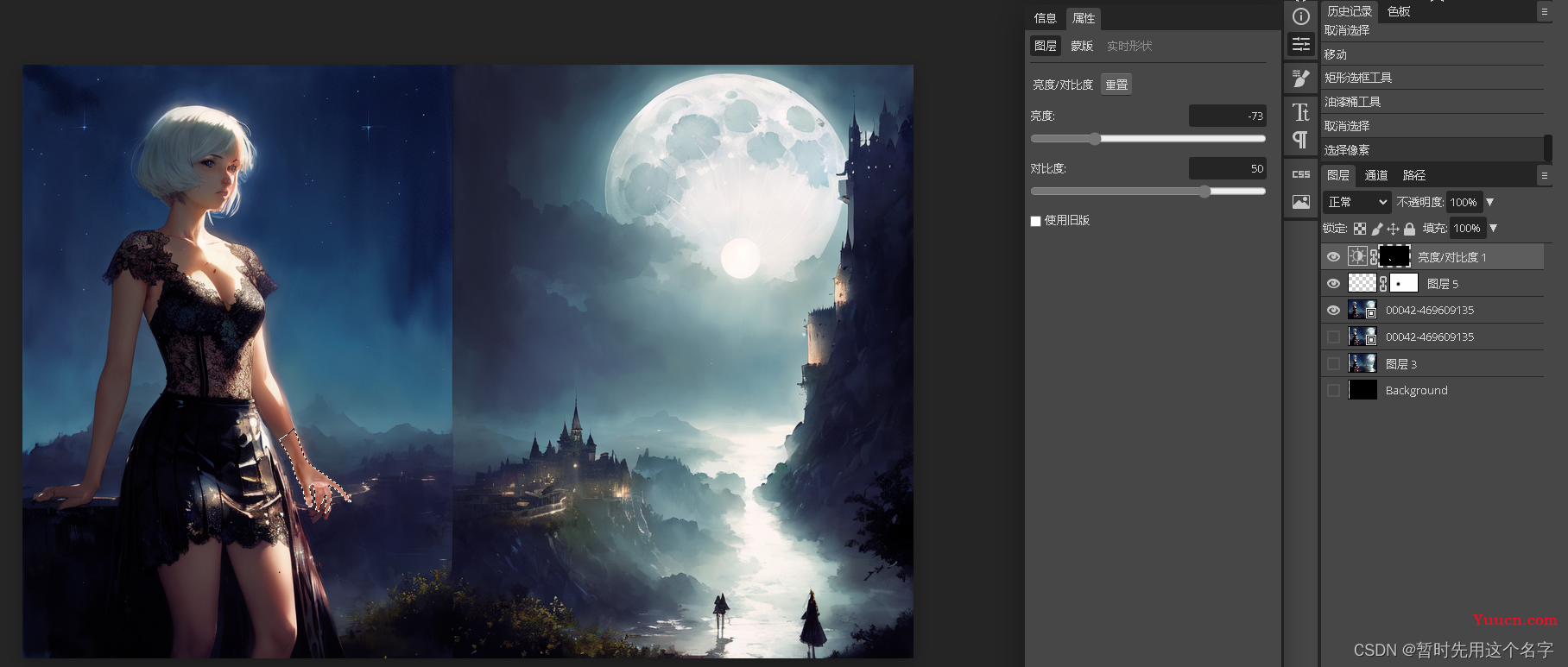Select the 图层 5 layer name
The height and width of the screenshot is (667, 1568).
1442,284
